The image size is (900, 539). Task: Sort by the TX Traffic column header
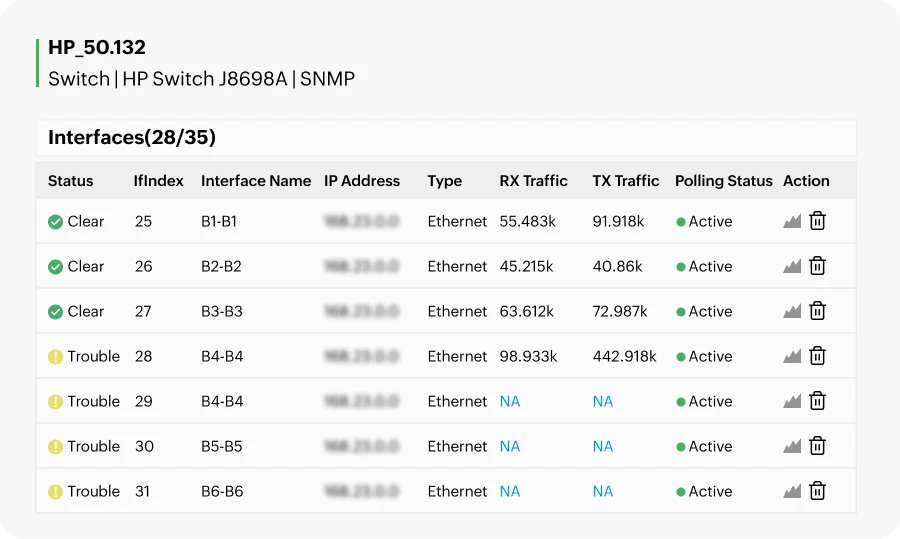pyautogui.click(x=626, y=181)
